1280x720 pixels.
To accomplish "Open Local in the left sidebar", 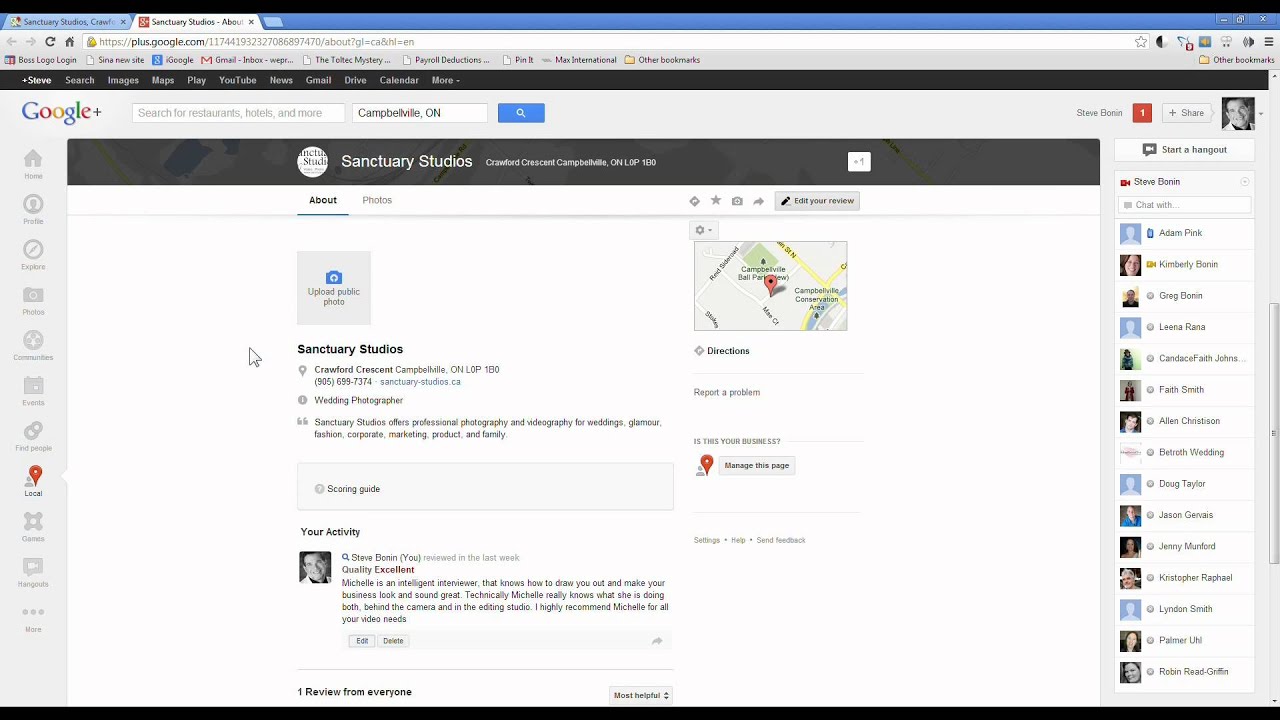I will point(33,481).
